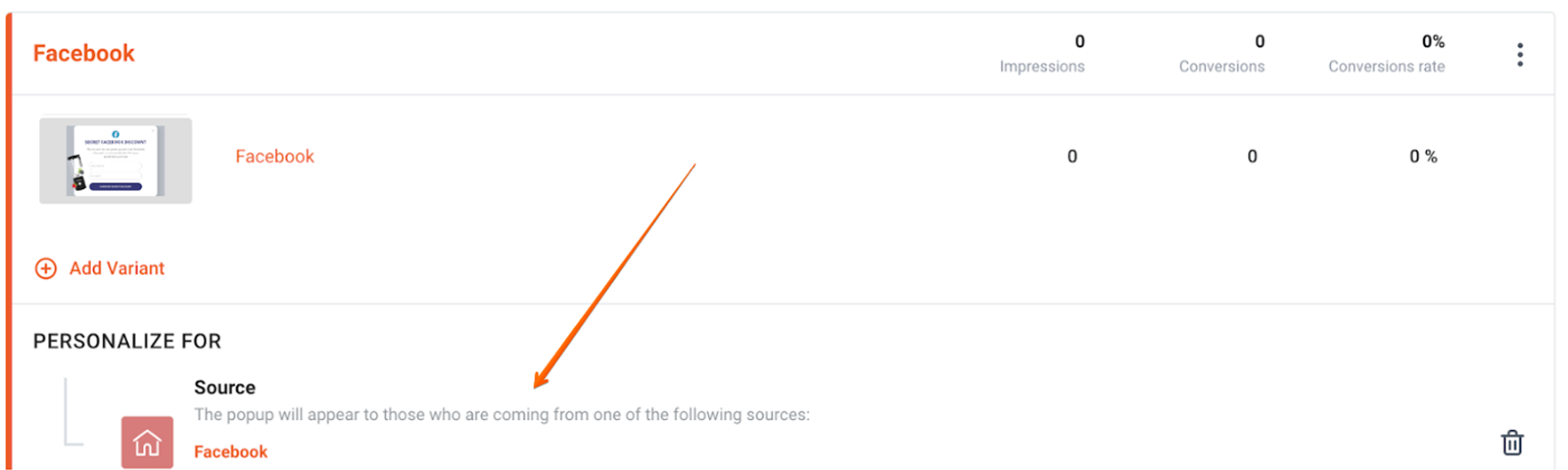
Task: Open the Facebook variant settings
Action: coord(274,157)
